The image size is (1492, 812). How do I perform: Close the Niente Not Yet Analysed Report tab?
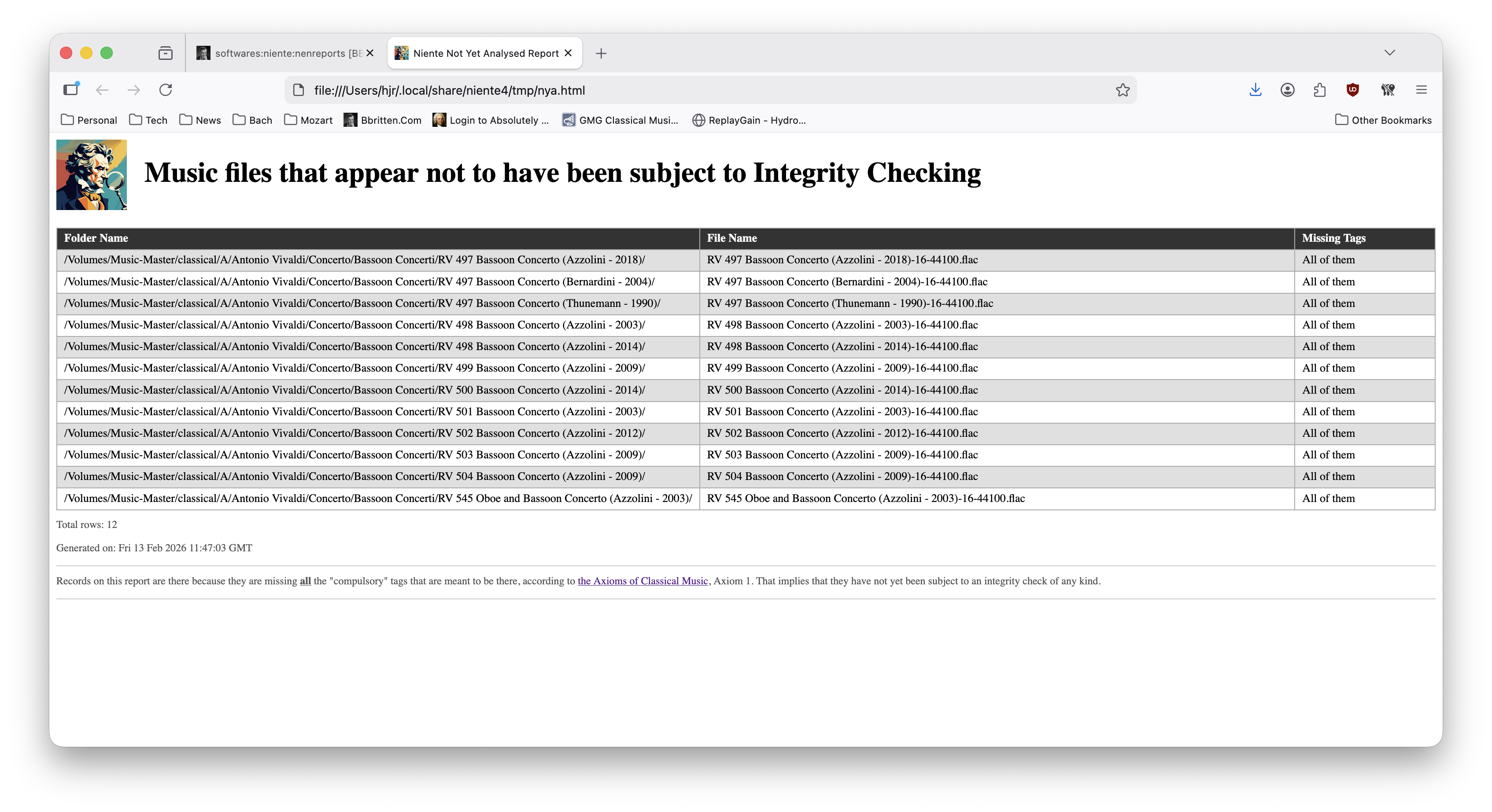coord(568,53)
